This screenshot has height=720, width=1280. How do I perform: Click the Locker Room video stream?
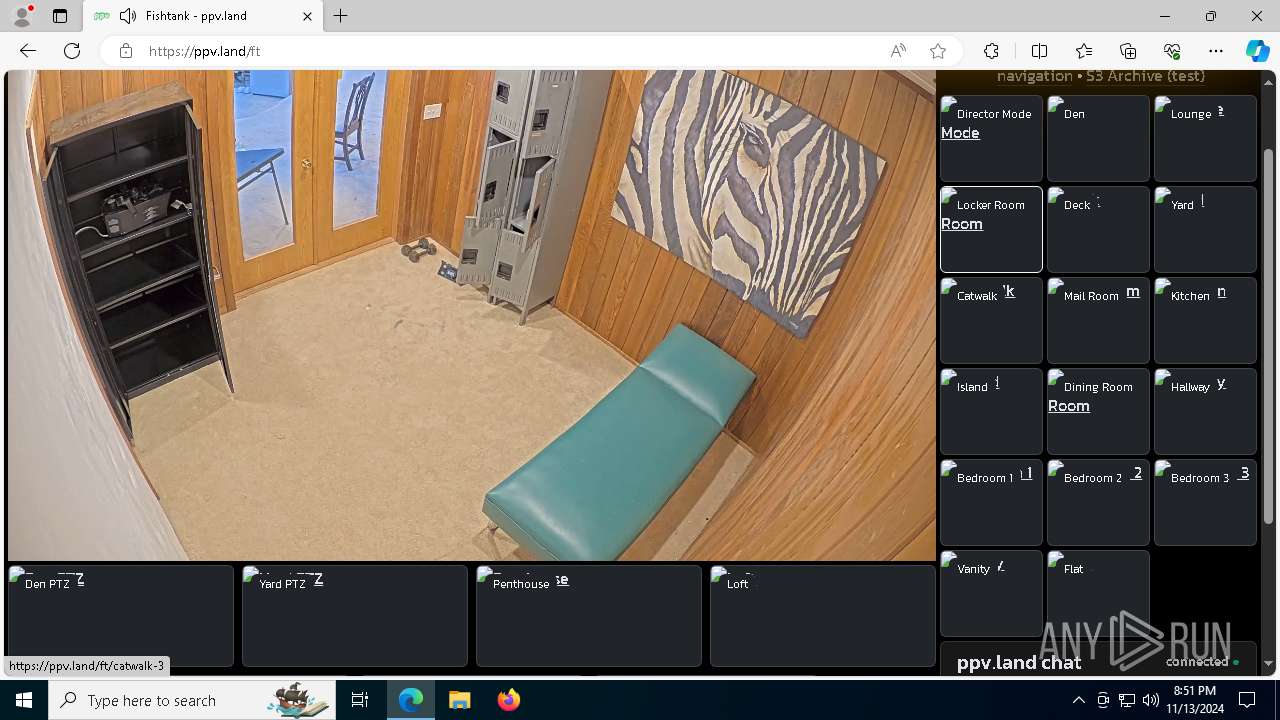pyautogui.click(x=472, y=315)
